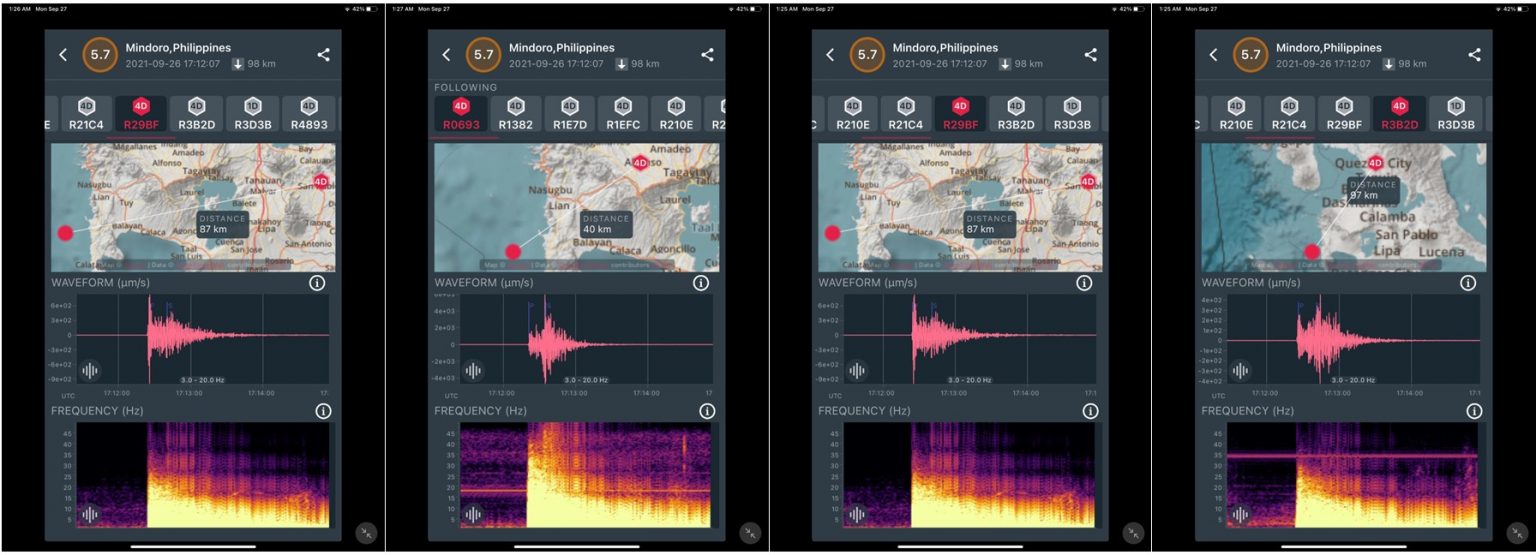This screenshot has width=1536, height=555.
Task: Tap the 3.0 - 20.0 Hz filter label in the R0693 view
Action: point(586,380)
